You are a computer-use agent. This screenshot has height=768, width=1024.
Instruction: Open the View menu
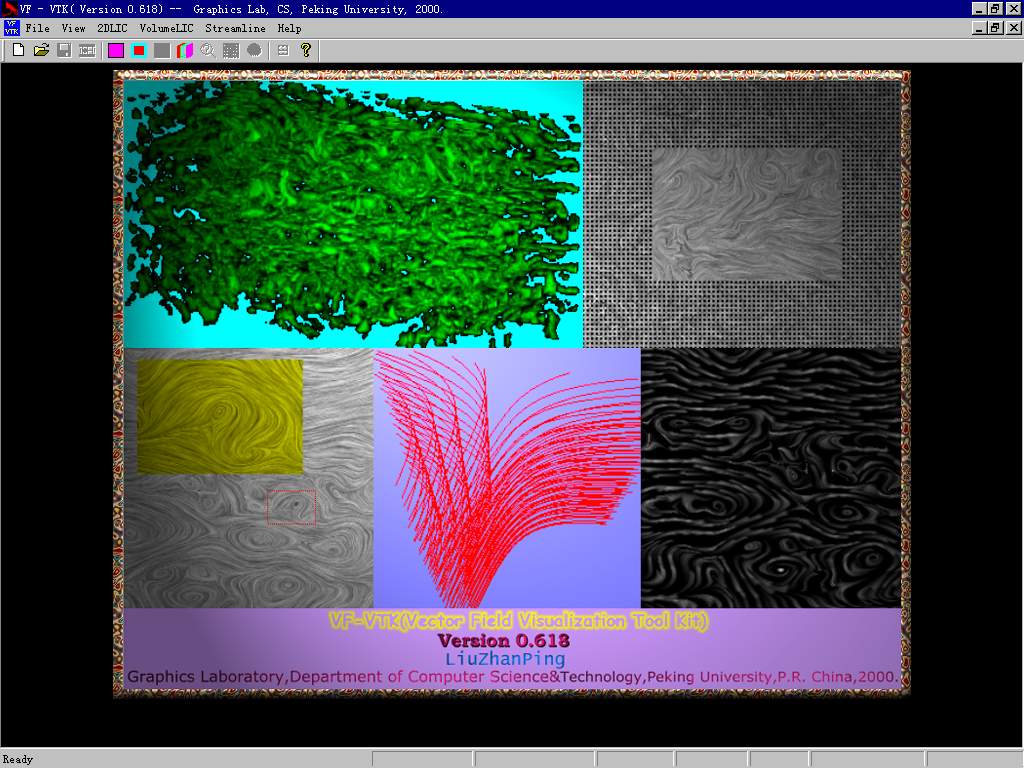pyautogui.click(x=73, y=28)
